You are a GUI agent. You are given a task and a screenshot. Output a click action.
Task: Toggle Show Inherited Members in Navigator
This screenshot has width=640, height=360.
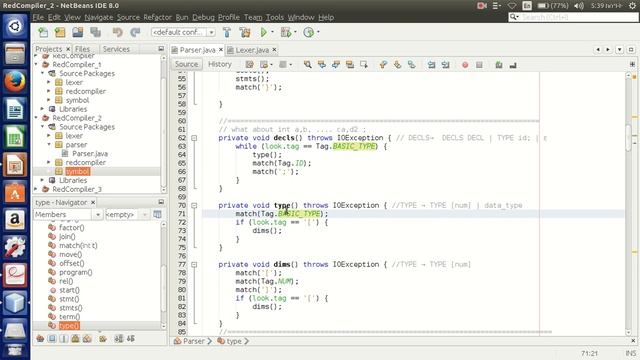click(x=40, y=338)
